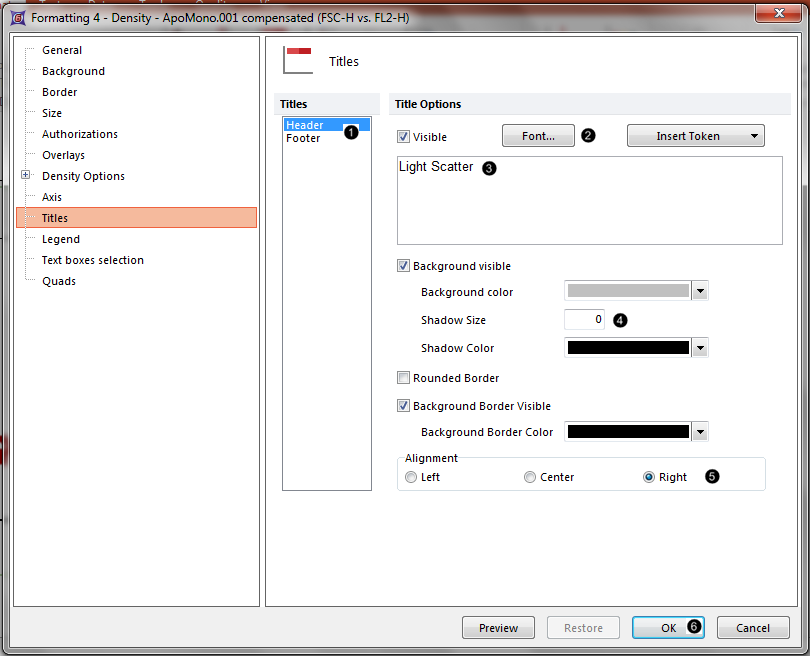Expand the Density Options tree node

(26, 176)
